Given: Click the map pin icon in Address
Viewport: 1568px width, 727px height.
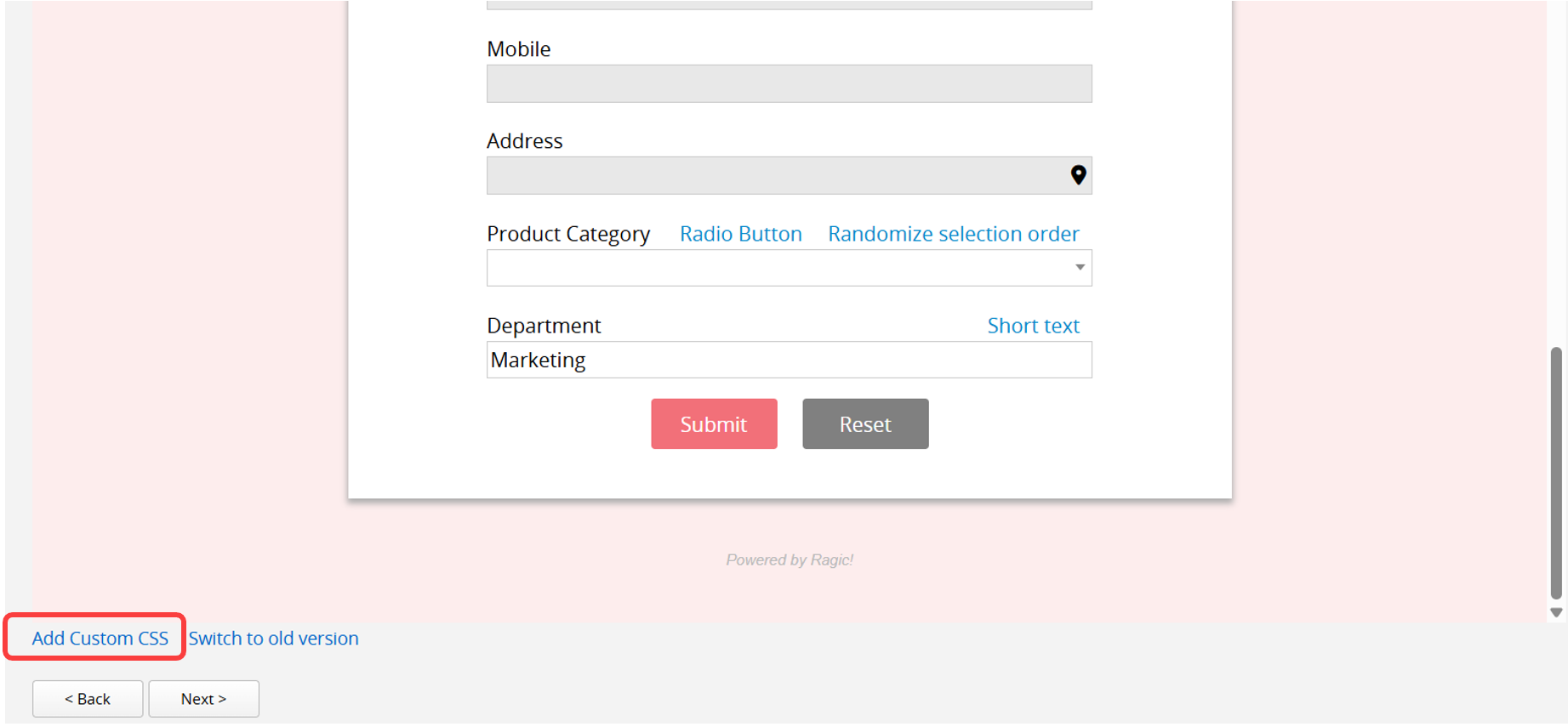Looking at the screenshot, I should (1078, 175).
